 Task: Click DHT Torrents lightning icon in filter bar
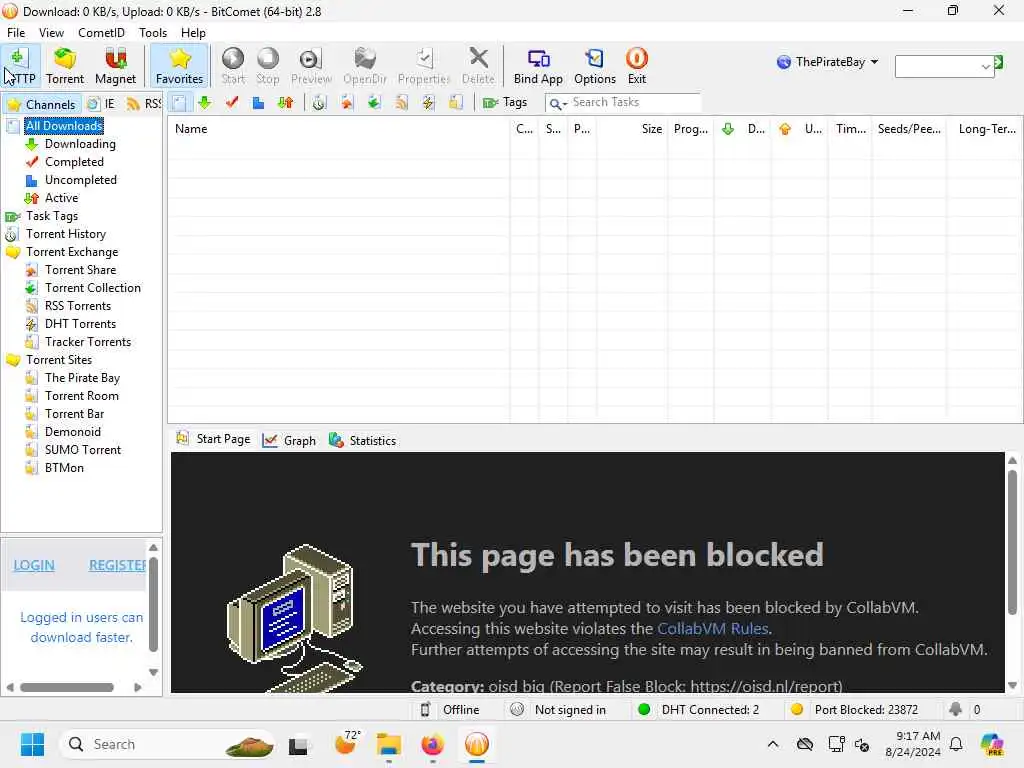428,103
